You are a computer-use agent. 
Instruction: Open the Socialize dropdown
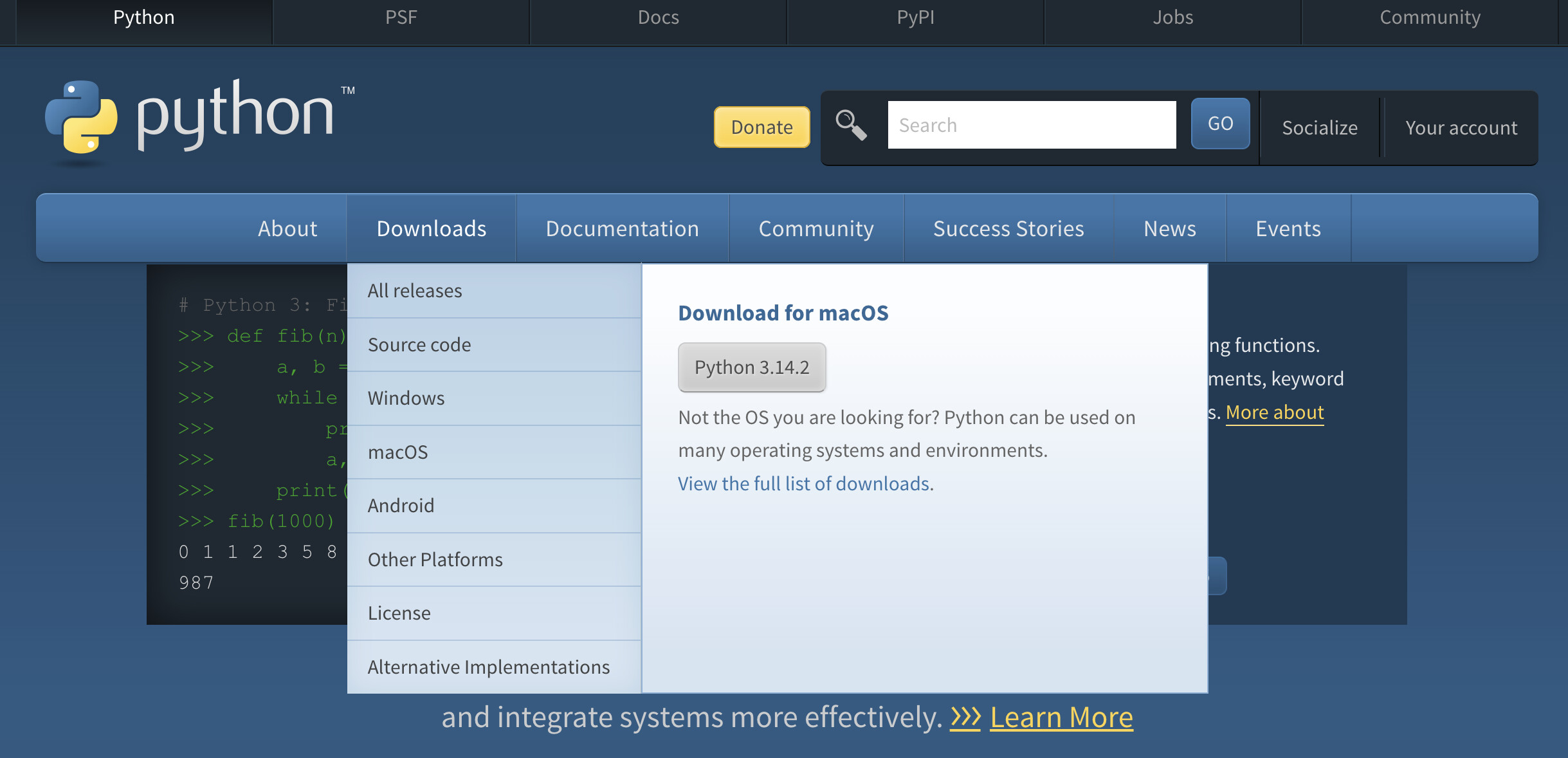1319,127
